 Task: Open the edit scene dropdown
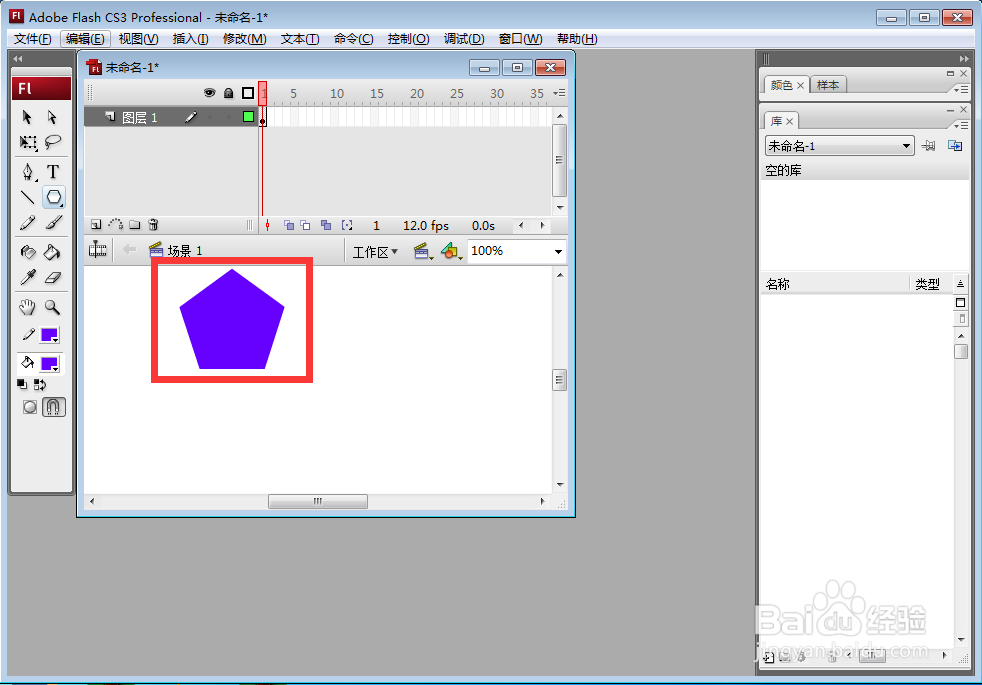[423, 252]
